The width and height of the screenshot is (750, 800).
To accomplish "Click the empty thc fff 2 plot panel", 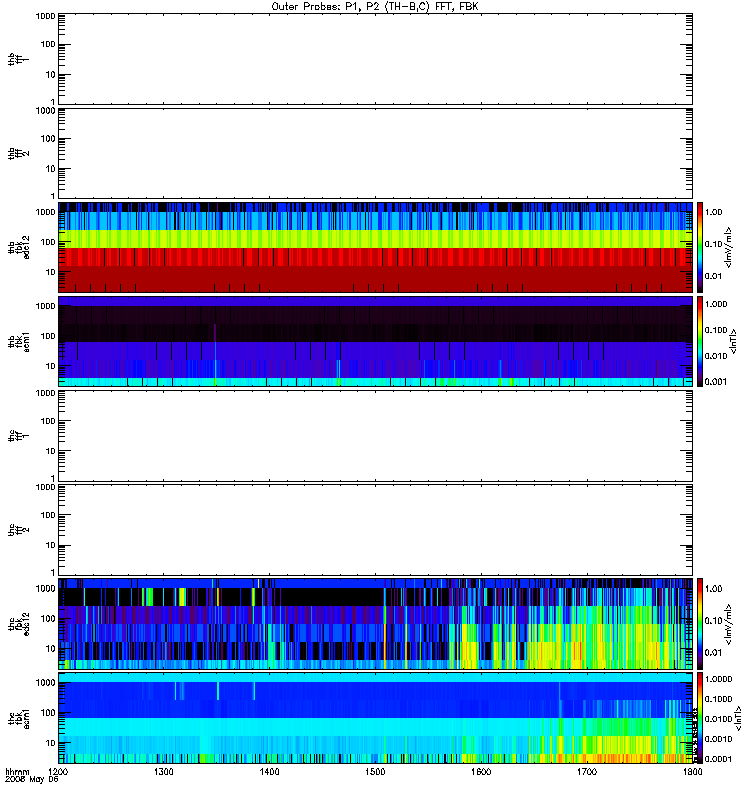I will click(376, 530).
